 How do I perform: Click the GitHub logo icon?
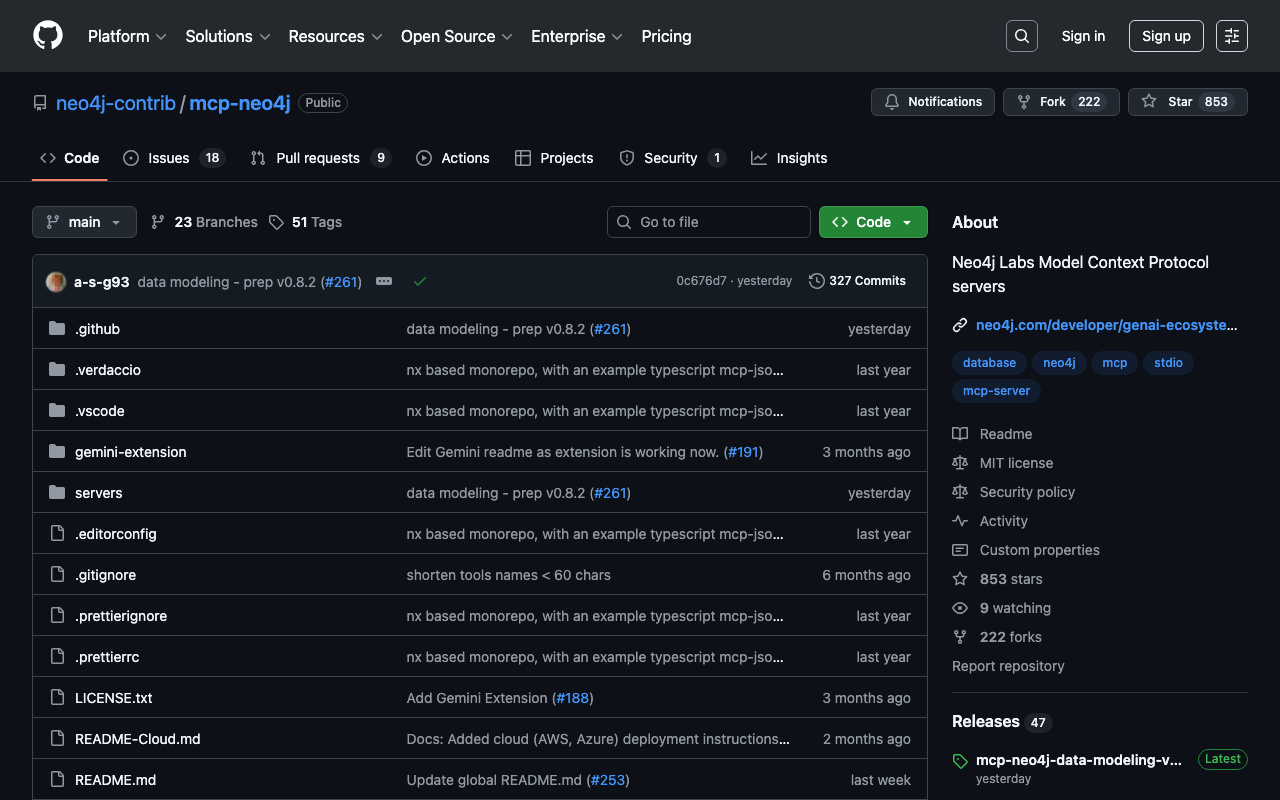click(x=48, y=36)
